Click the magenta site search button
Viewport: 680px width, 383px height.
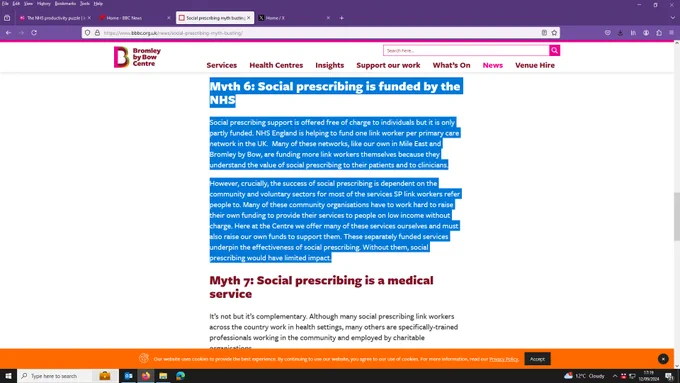(555, 50)
